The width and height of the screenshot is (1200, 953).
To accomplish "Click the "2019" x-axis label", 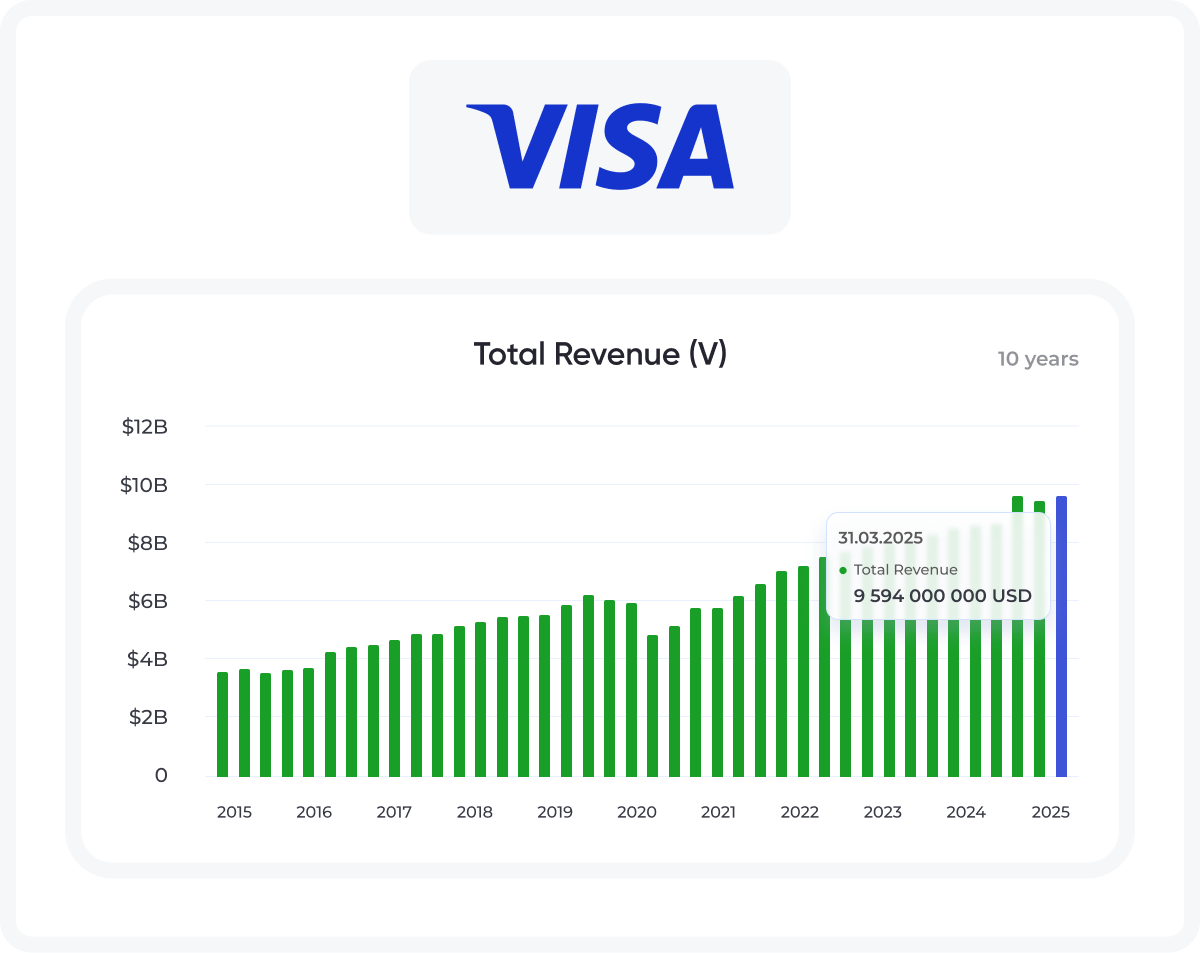I will coord(555,812).
